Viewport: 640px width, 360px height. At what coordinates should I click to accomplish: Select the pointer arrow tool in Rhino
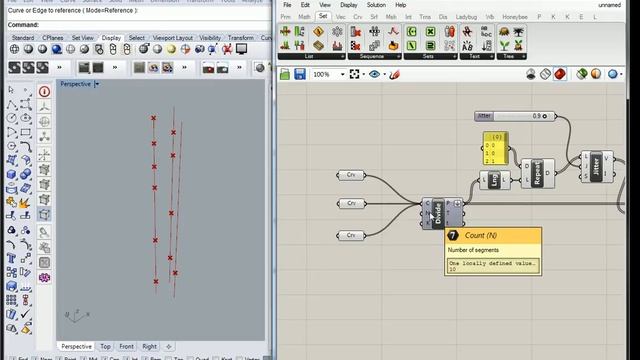tap(11, 89)
